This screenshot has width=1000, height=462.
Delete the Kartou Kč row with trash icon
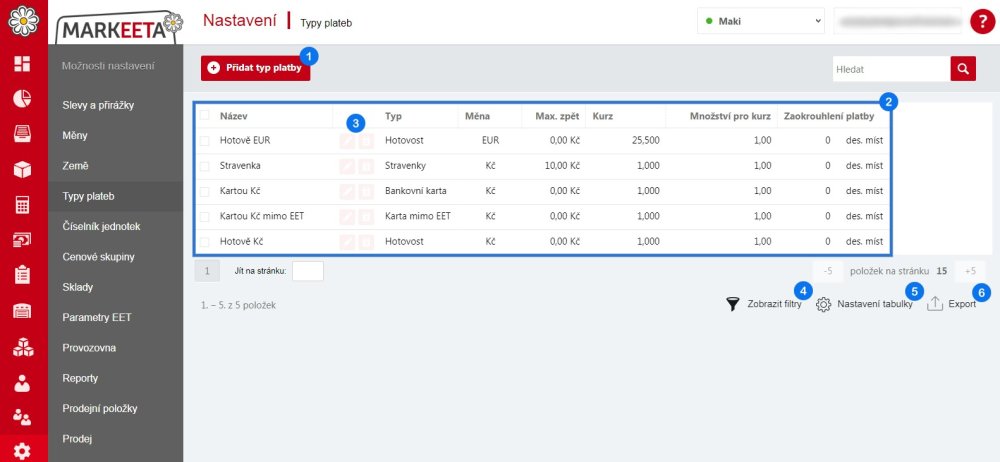coord(366,191)
